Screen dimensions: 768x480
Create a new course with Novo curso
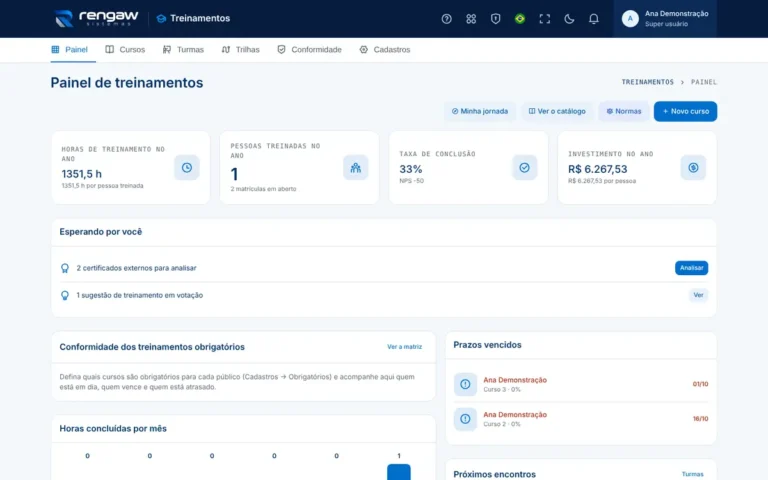point(685,111)
